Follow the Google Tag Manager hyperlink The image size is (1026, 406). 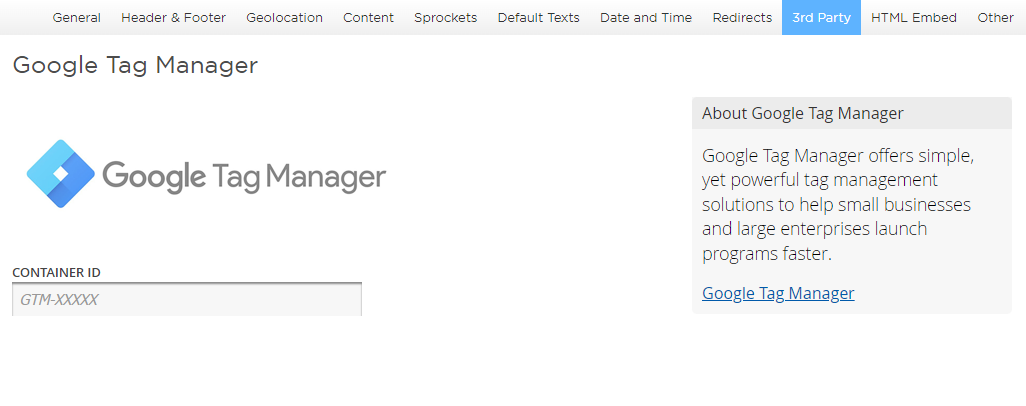(778, 293)
